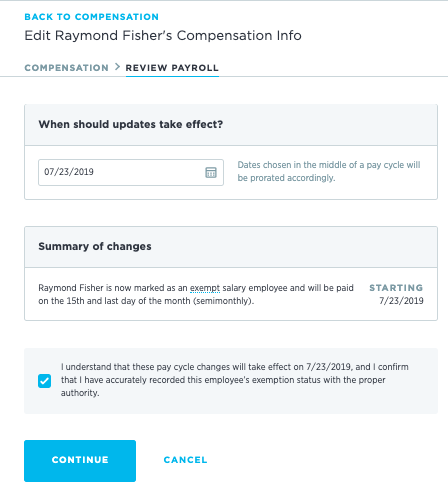Open the calendar date picker icon
This screenshot has height=495, width=448.
coord(211,172)
